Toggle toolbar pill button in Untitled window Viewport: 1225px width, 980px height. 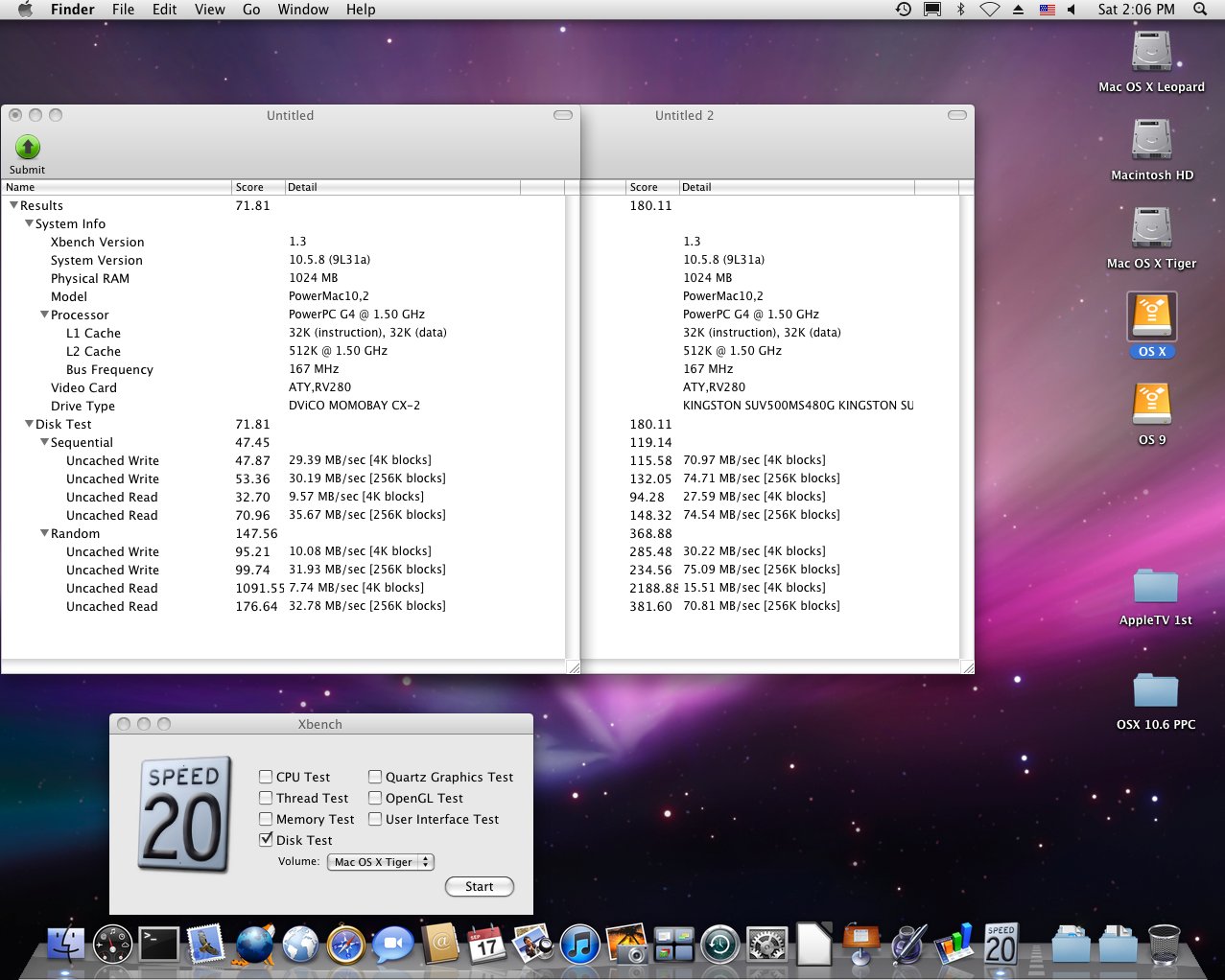[x=563, y=115]
